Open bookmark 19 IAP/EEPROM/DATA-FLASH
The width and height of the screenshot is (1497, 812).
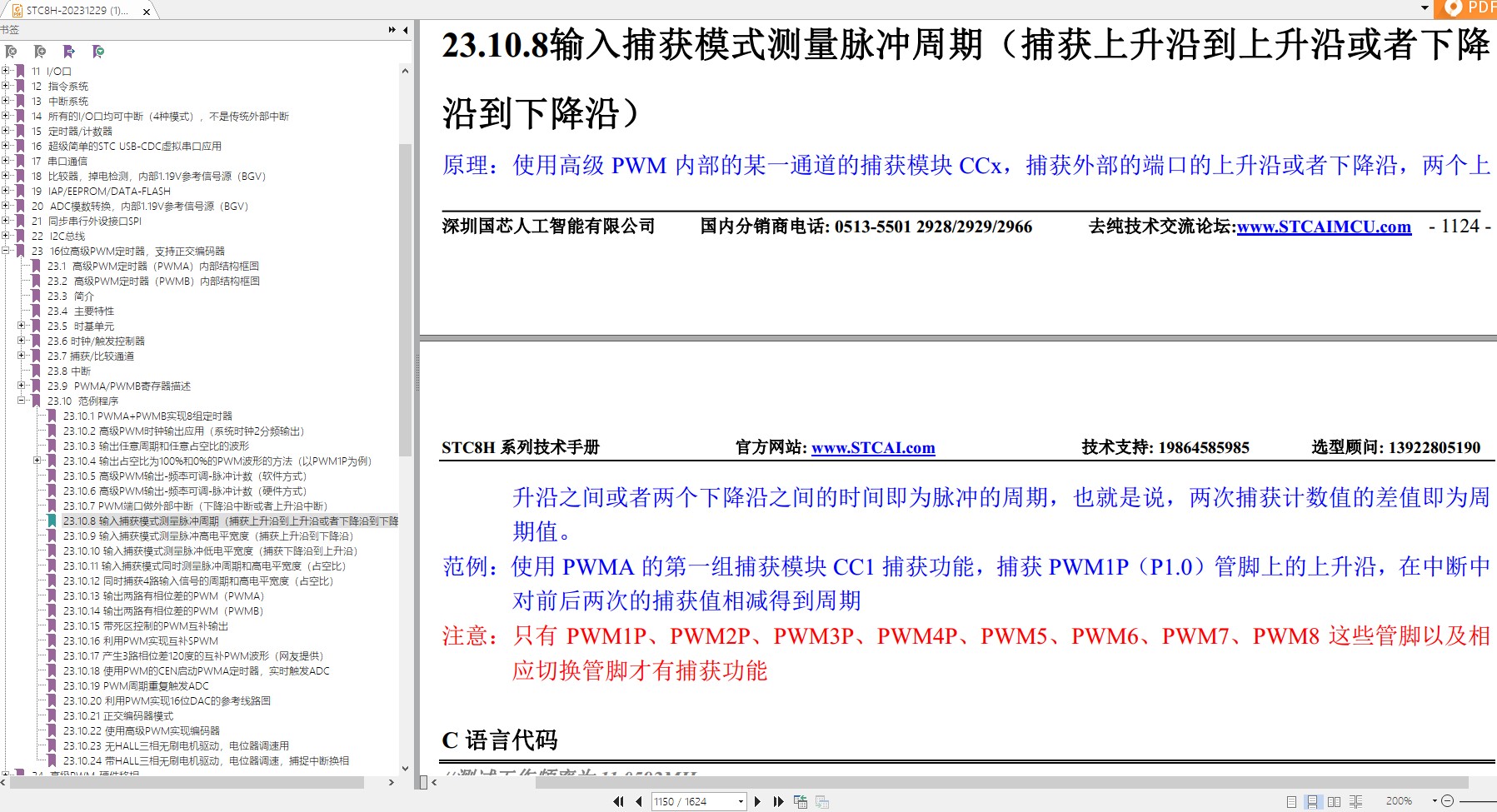(101, 191)
